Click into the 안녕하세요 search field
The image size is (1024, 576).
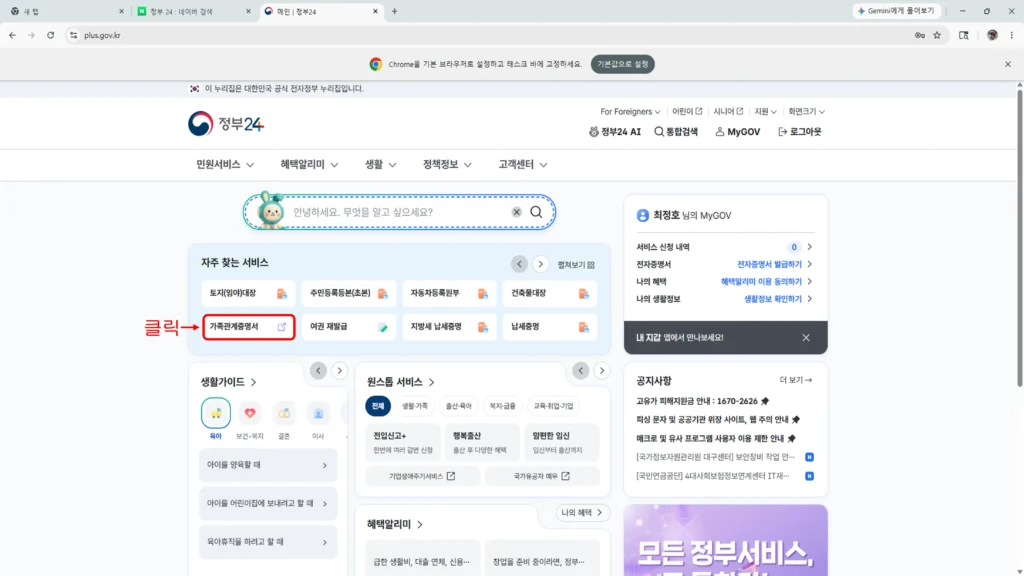click(398, 212)
